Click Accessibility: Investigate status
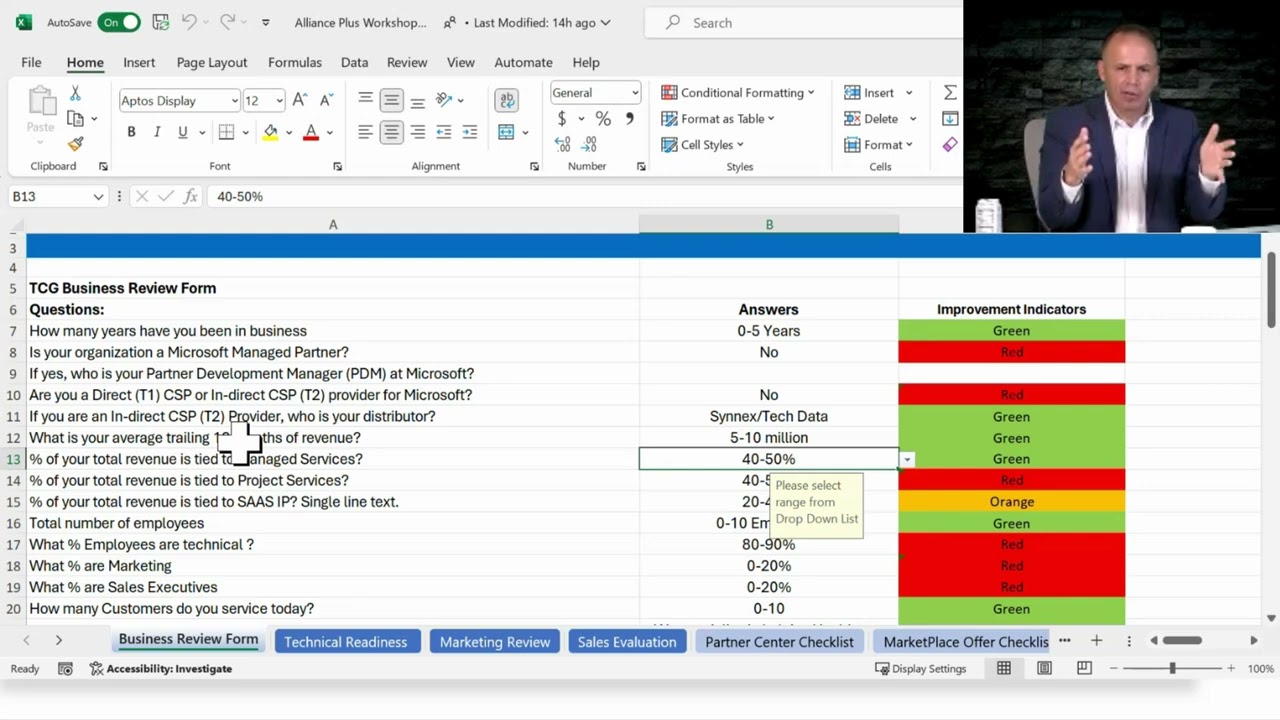The height and width of the screenshot is (720, 1280). point(161,668)
